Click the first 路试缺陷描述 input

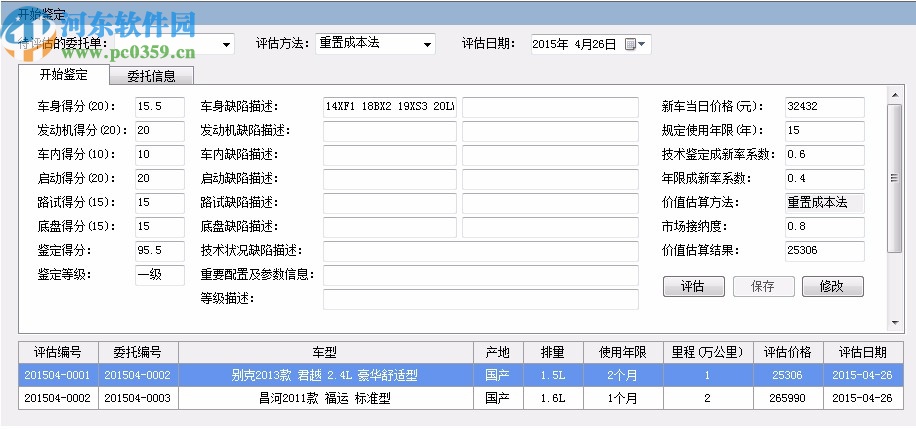pyautogui.click(x=390, y=203)
